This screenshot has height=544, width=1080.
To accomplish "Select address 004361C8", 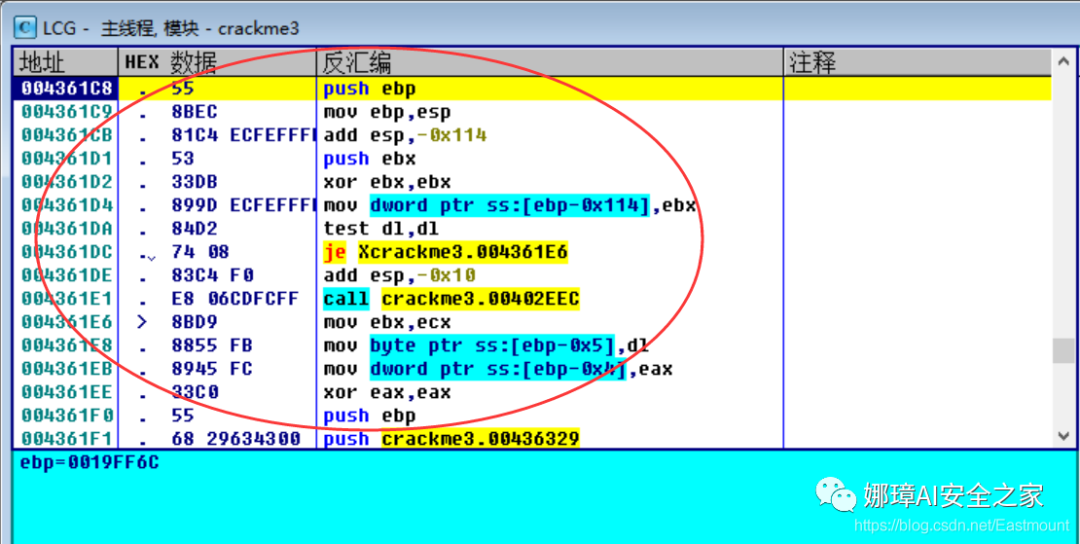I will (66, 88).
